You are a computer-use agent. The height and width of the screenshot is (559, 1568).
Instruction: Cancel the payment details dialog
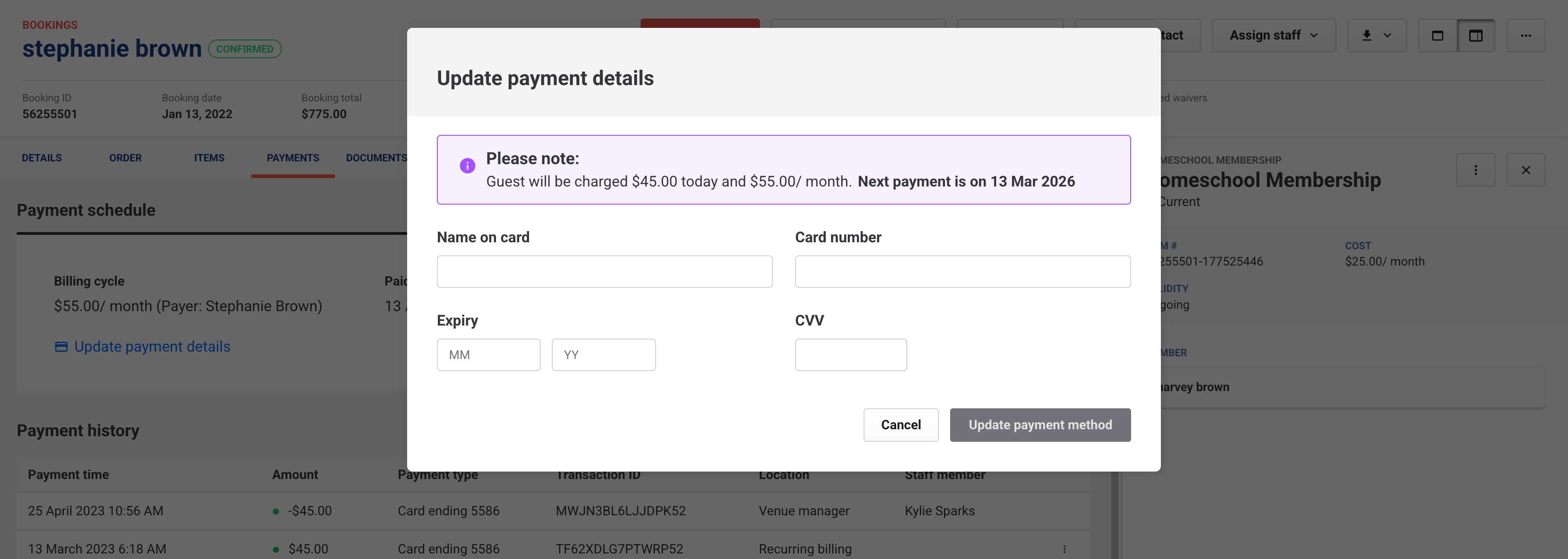(x=900, y=425)
